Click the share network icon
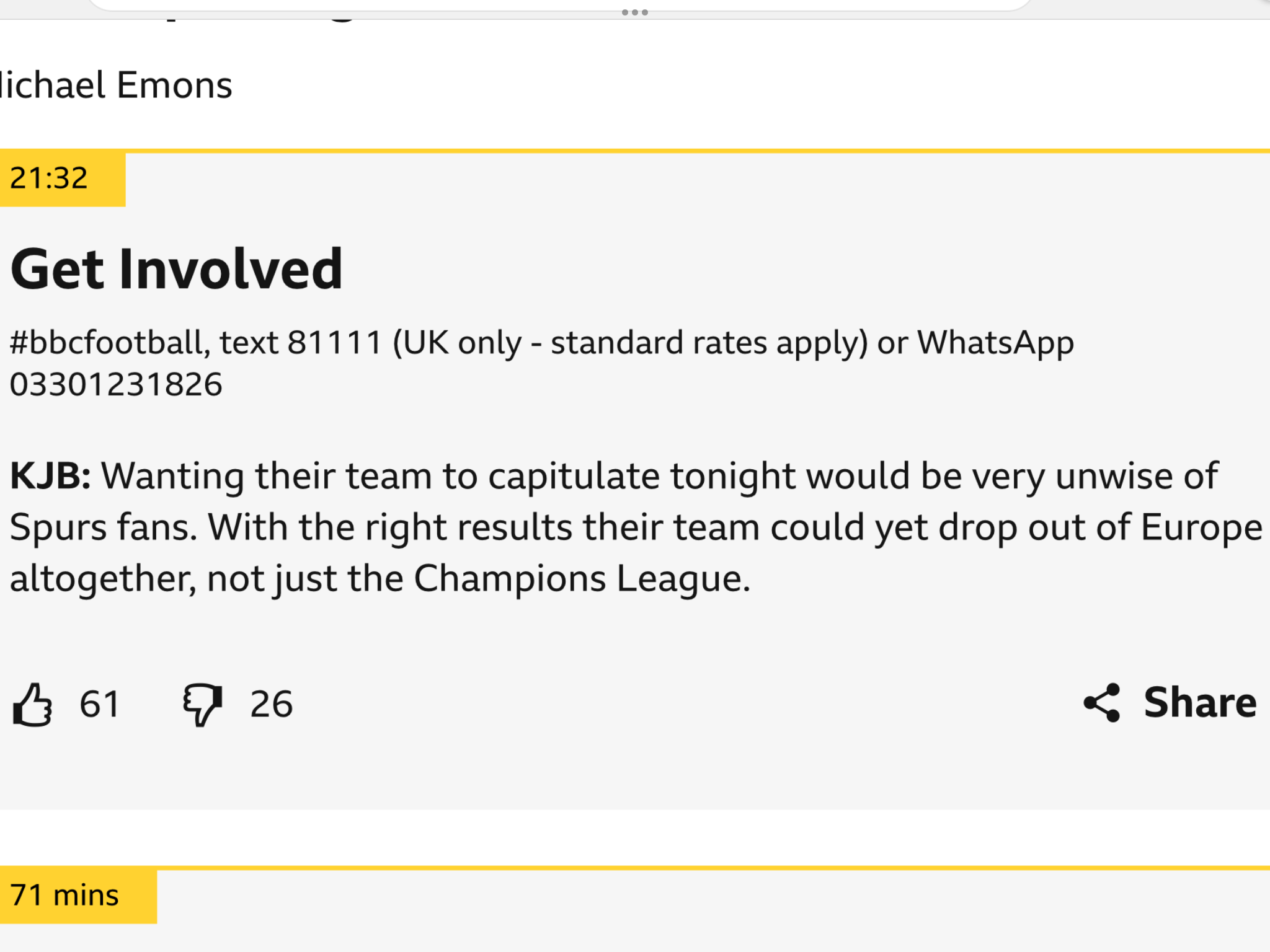Image resolution: width=1270 pixels, height=952 pixels. [x=1102, y=703]
